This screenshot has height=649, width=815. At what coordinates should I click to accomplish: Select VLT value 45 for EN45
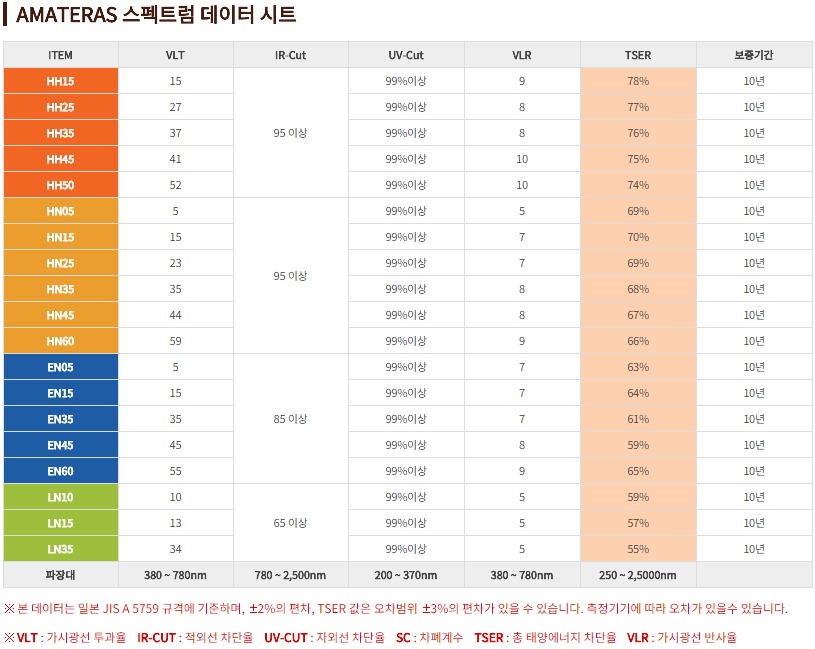pyautogui.click(x=176, y=445)
